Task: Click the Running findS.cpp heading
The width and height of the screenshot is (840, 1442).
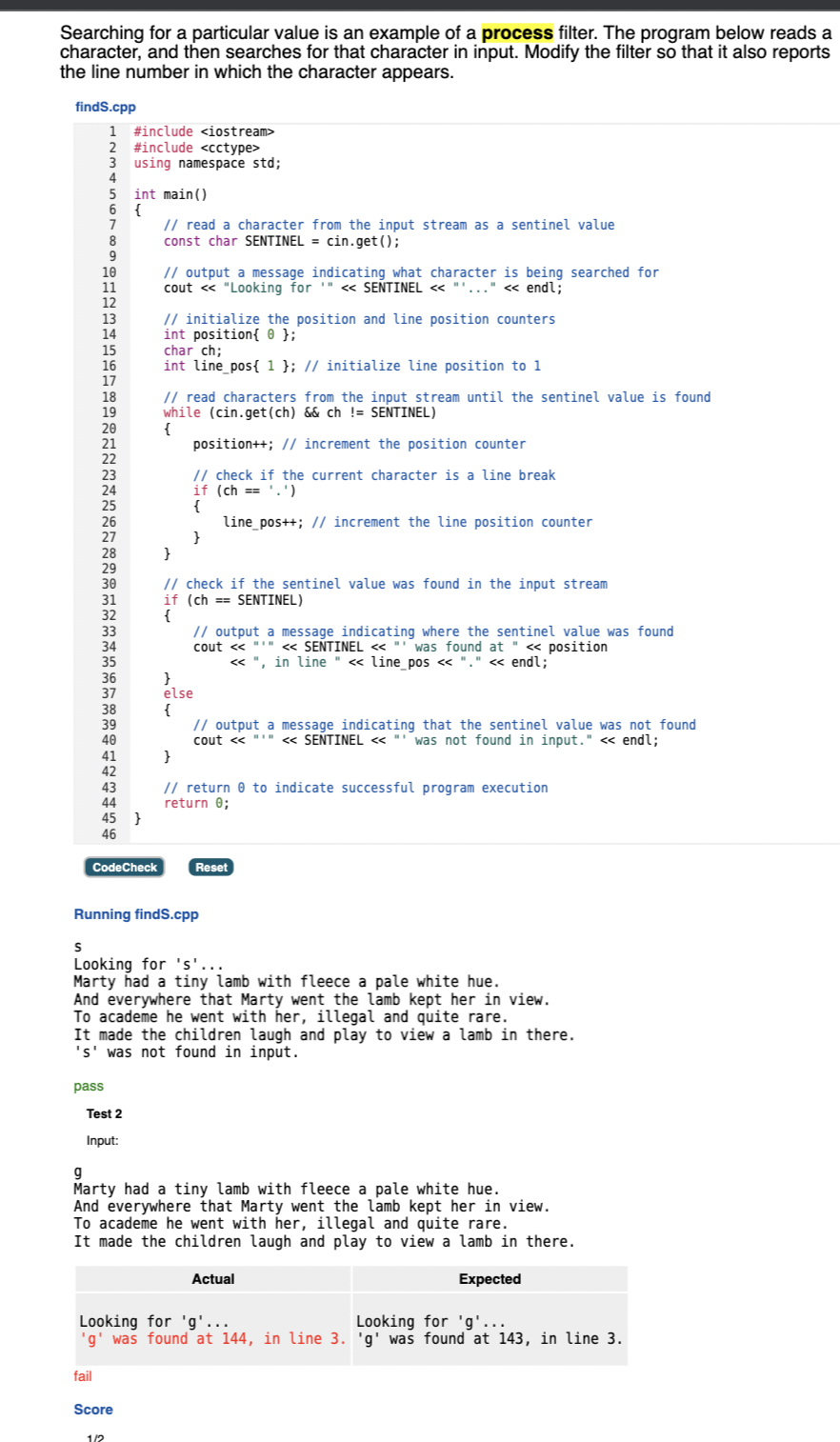Action: 136,913
